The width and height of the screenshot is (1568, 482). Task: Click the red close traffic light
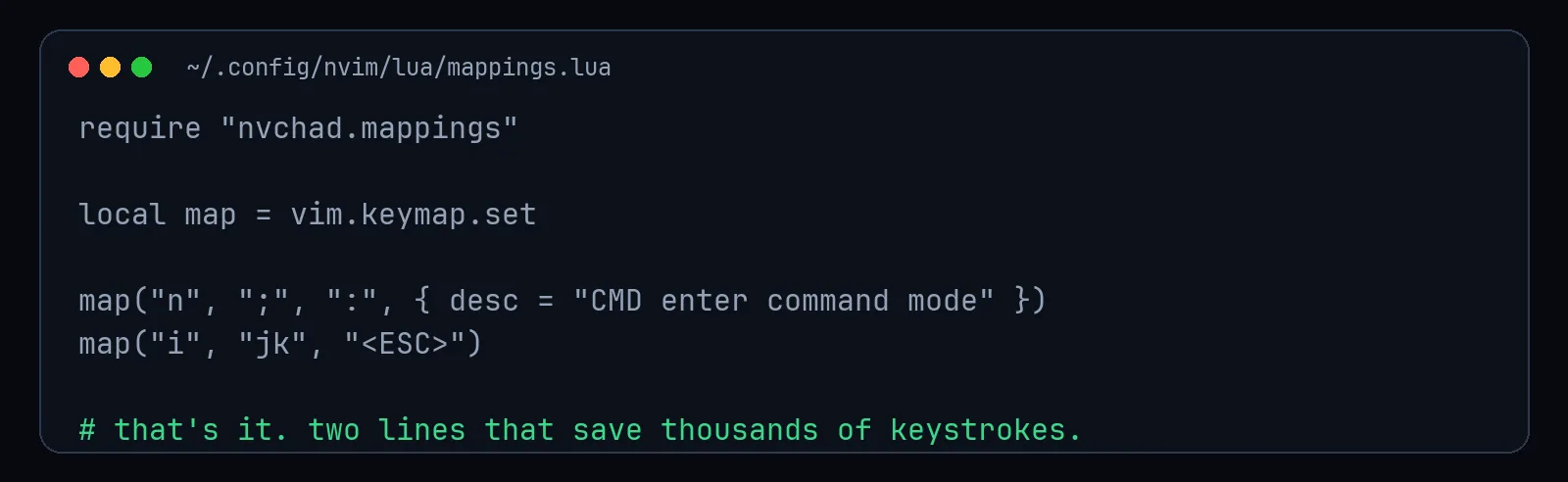point(79,67)
